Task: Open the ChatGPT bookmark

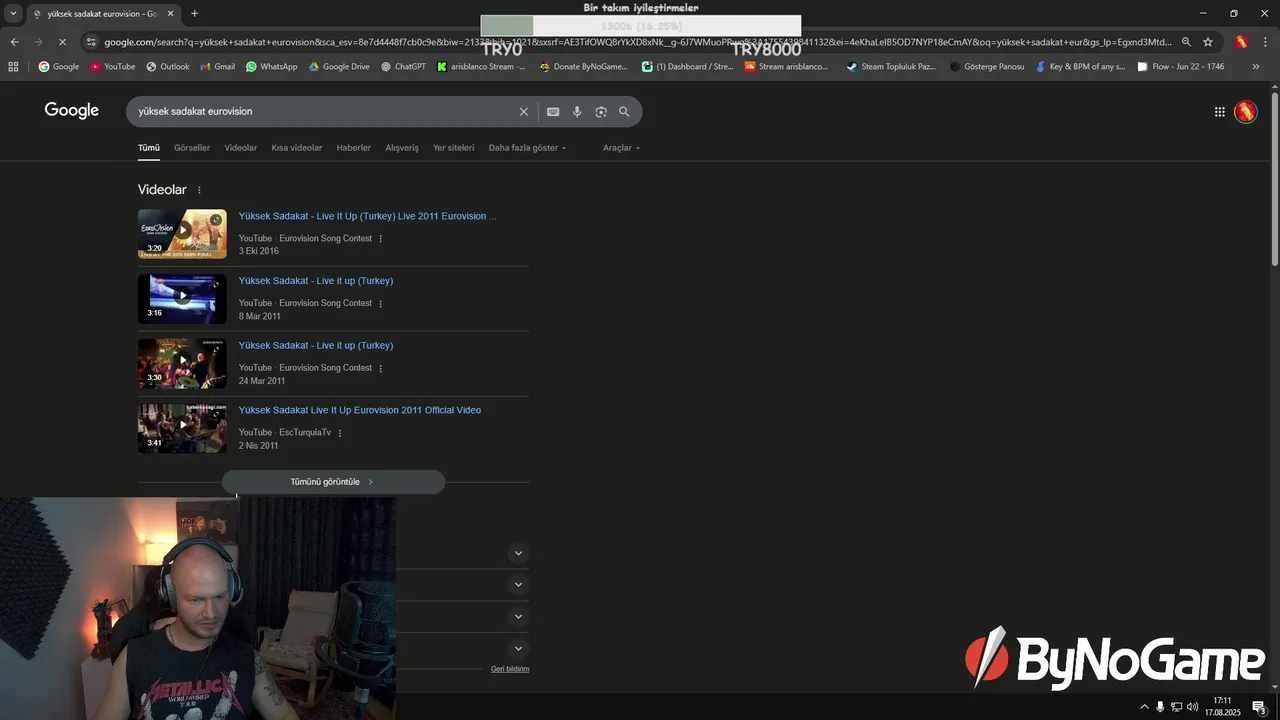Action: [x=403, y=67]
